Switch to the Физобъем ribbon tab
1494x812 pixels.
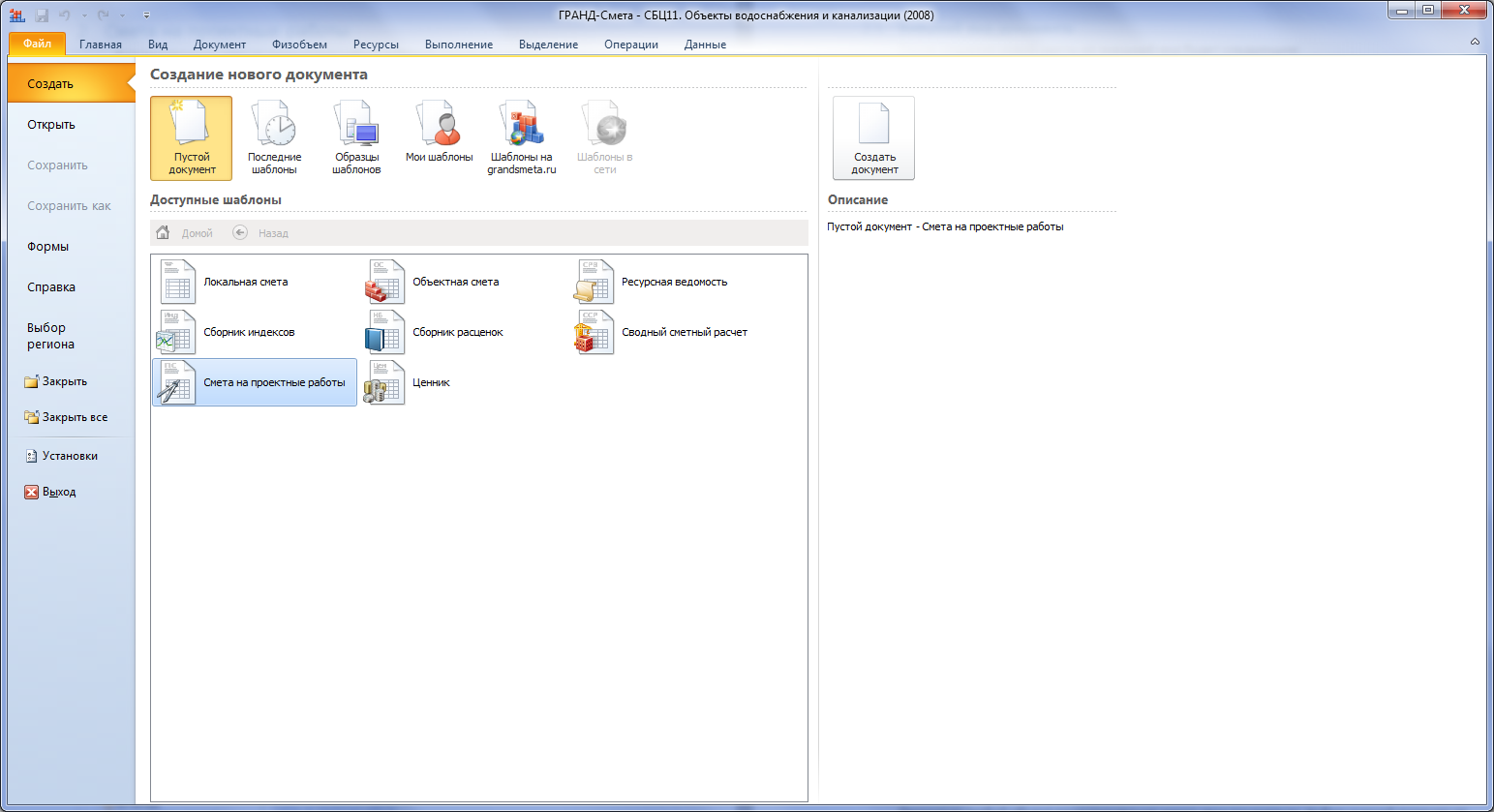pyautogui.click(x=299, y=45)
